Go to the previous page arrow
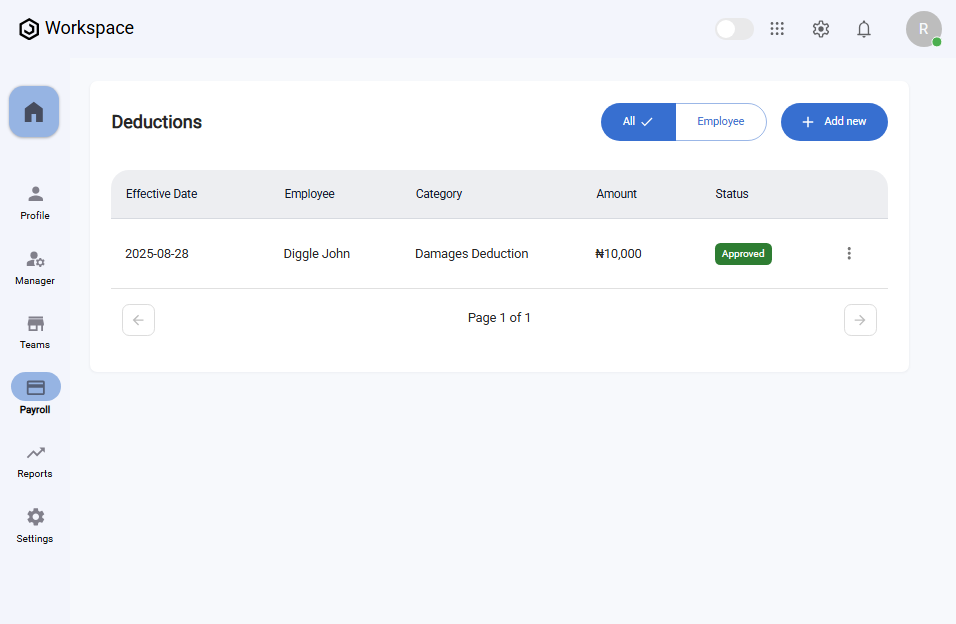The height and width of the screenshot is (624, 956). 138,320
